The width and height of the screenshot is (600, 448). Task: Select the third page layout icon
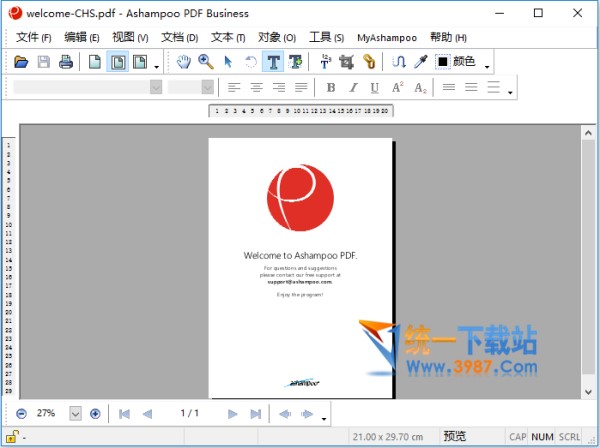coord(140,62)
